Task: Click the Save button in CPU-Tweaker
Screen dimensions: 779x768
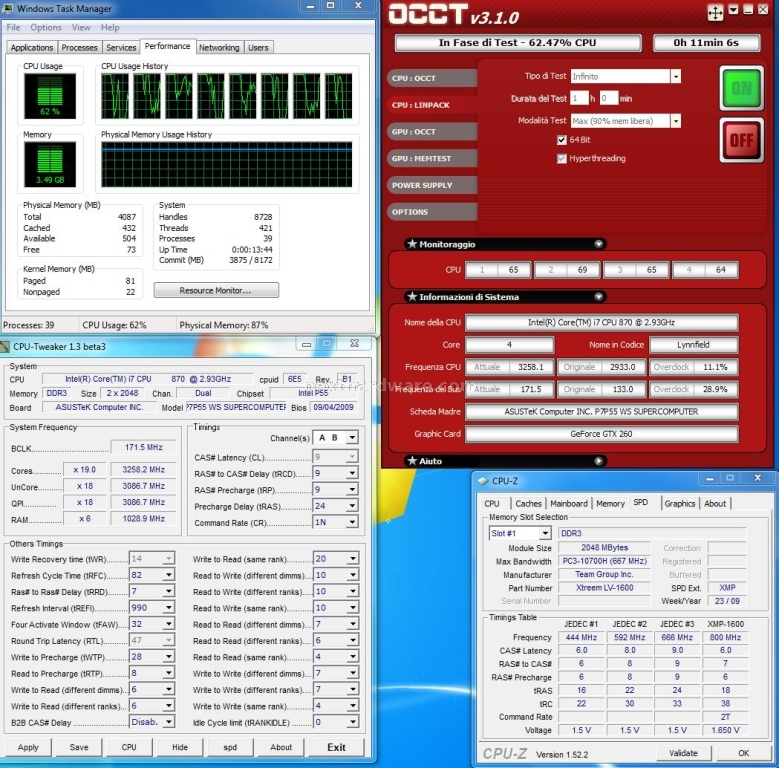Action: click(78, 747)
